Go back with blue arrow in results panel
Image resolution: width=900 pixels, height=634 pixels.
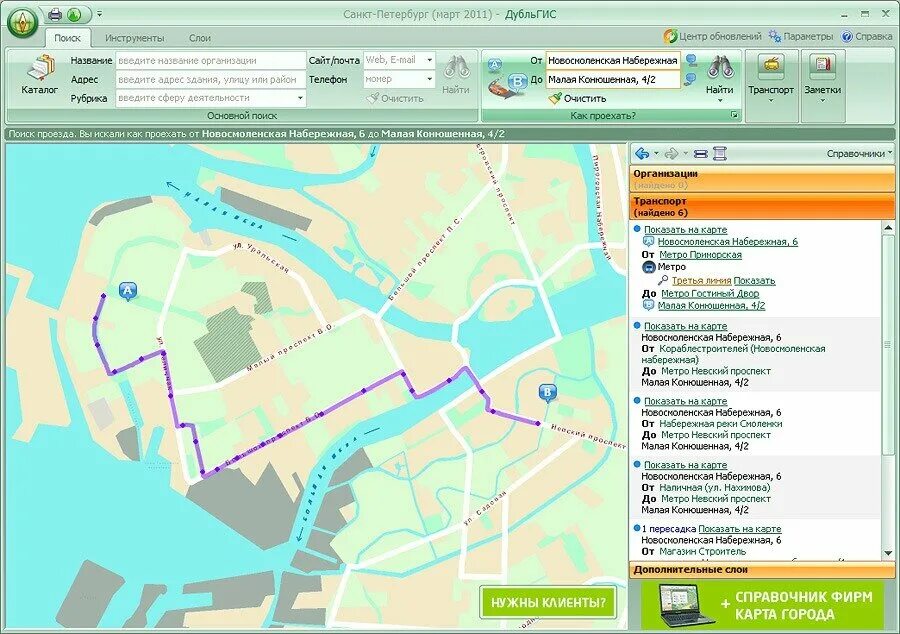(x=642, y=153)
